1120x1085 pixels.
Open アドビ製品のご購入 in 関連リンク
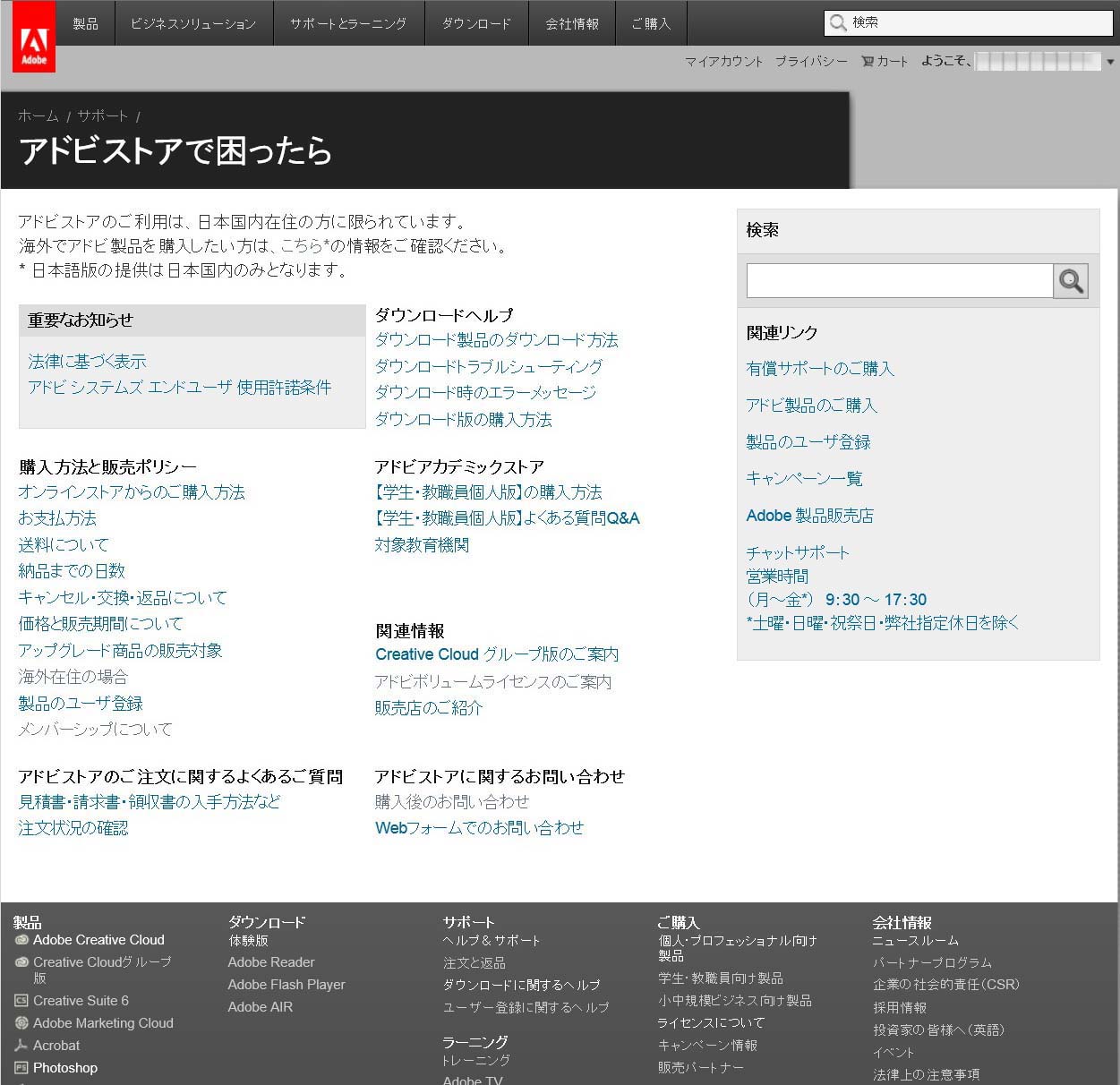pos(812,406)
